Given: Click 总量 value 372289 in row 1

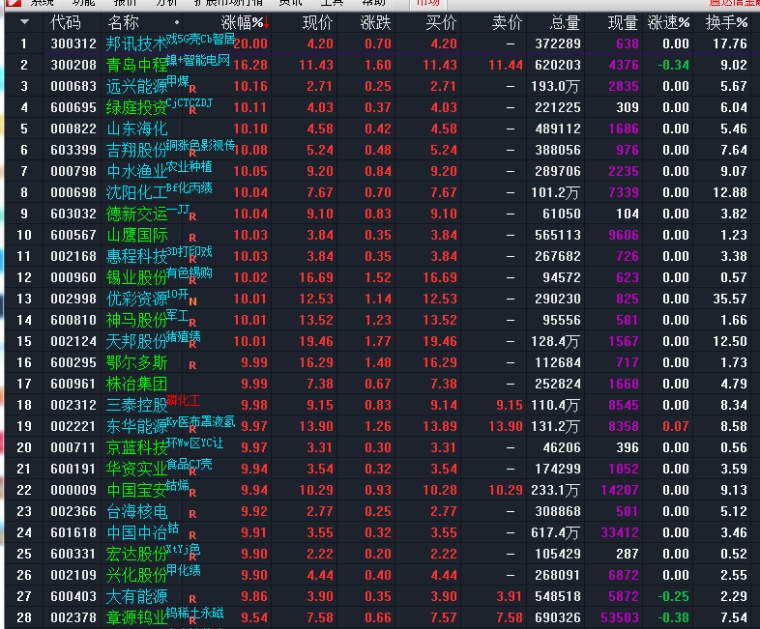Looking at the screenshot, I should coord(558,44).
